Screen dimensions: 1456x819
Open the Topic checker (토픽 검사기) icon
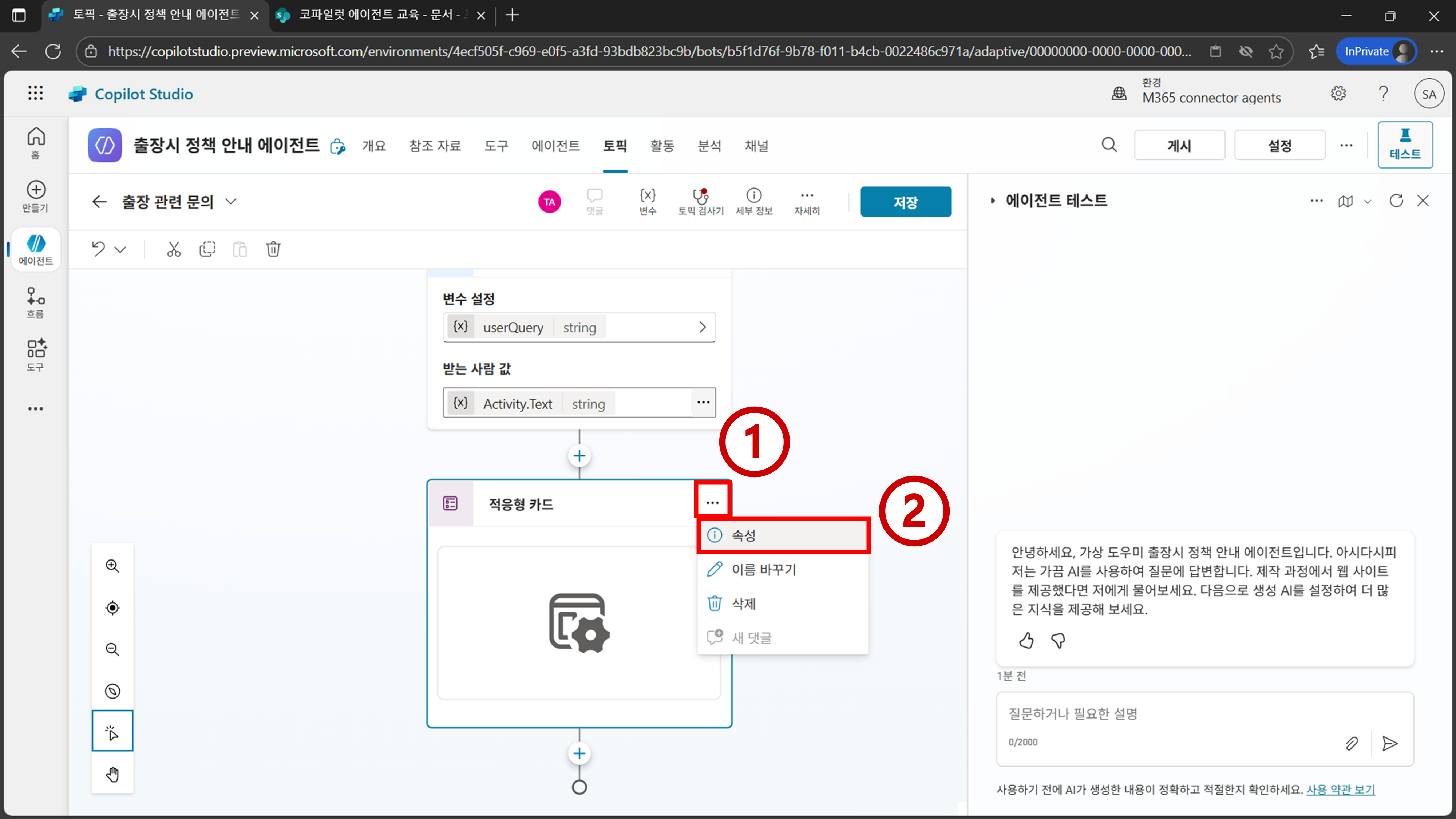(x=700, y=201)
